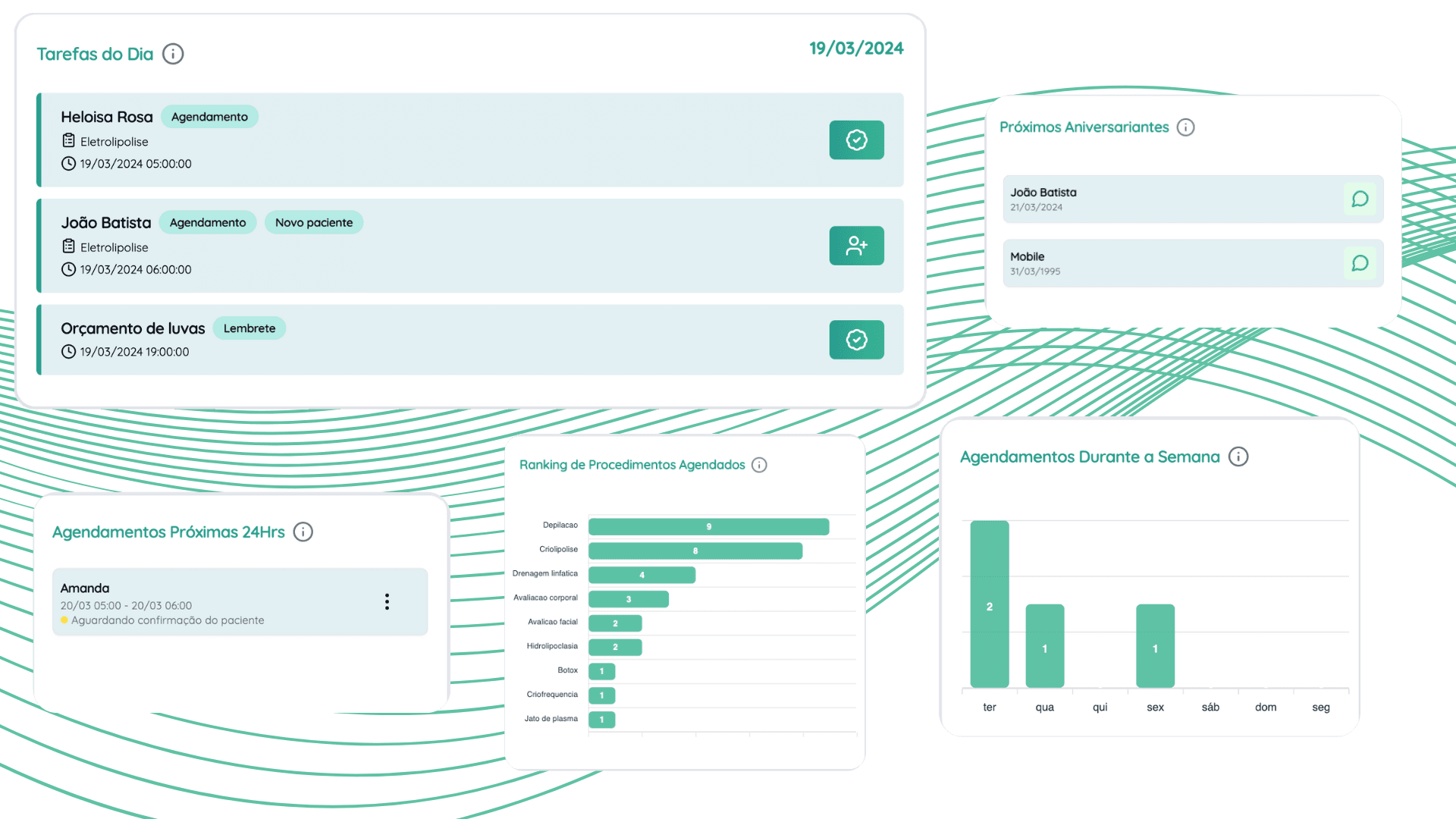Click the Criofrequencia bar
Screen dimensions: 1456x819
[601, 695]
